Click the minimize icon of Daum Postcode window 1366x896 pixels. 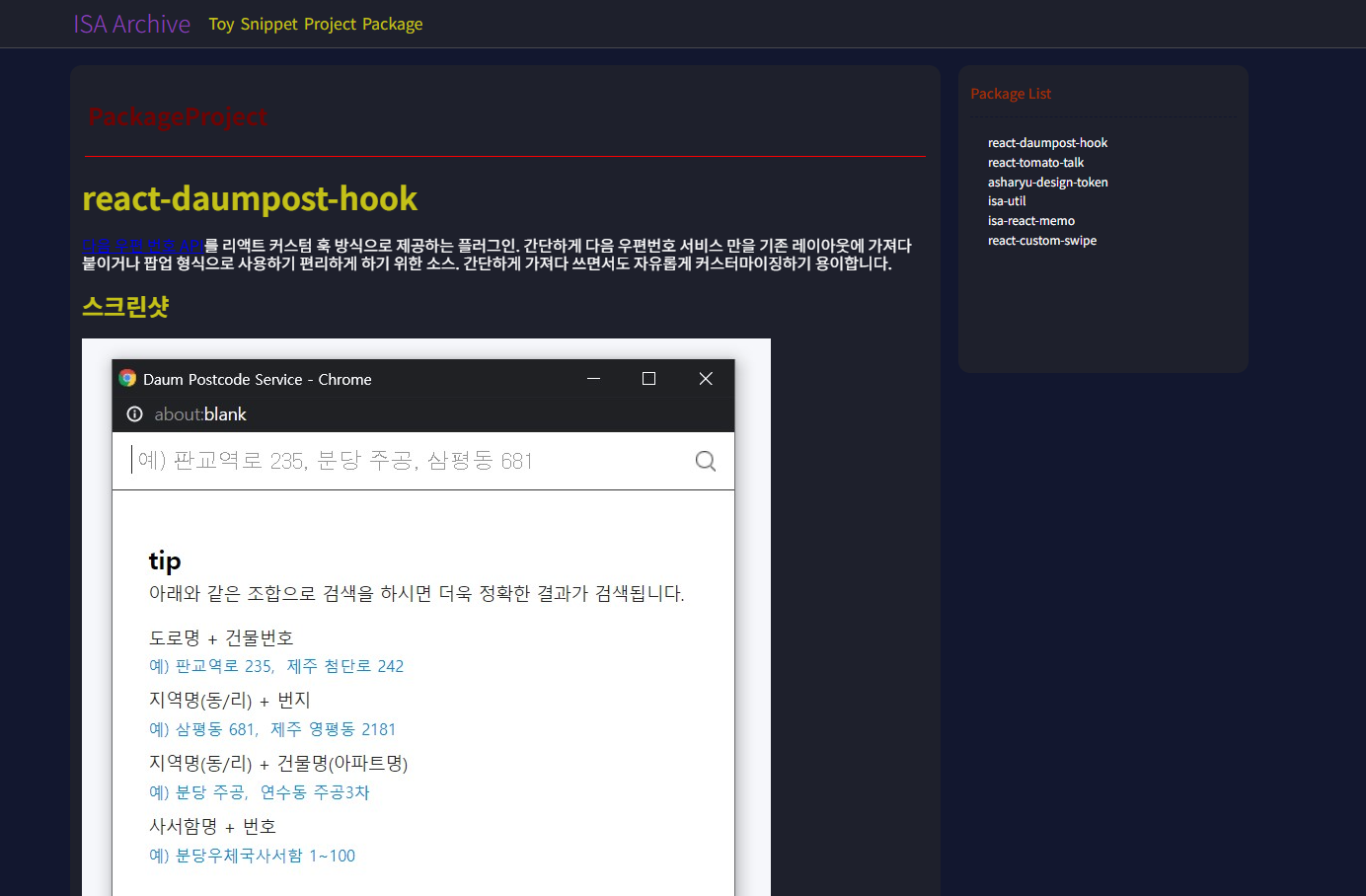[x=594, y=379]
